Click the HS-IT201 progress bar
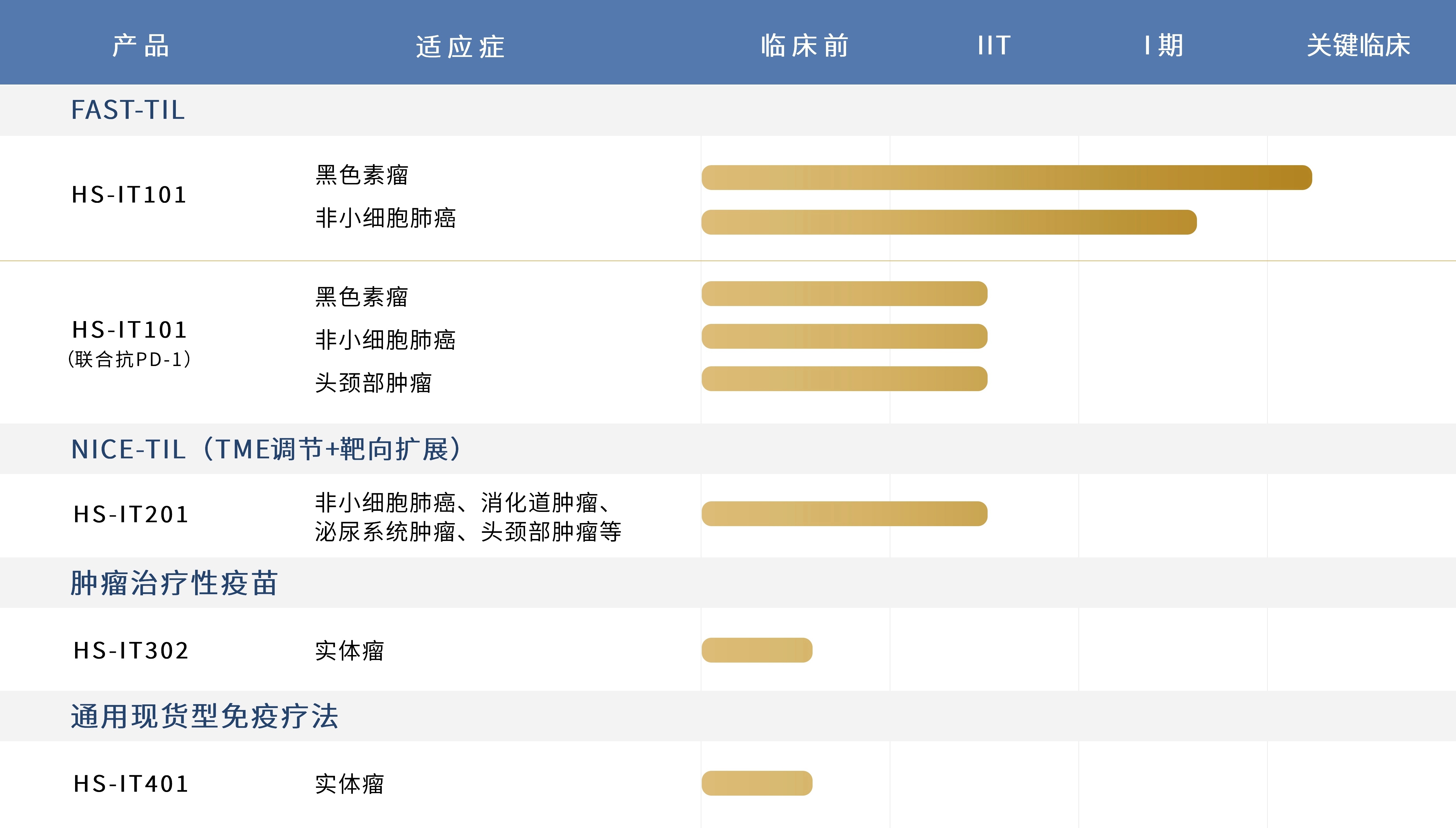Screen dimensions: 1456x828 [844, 514]
